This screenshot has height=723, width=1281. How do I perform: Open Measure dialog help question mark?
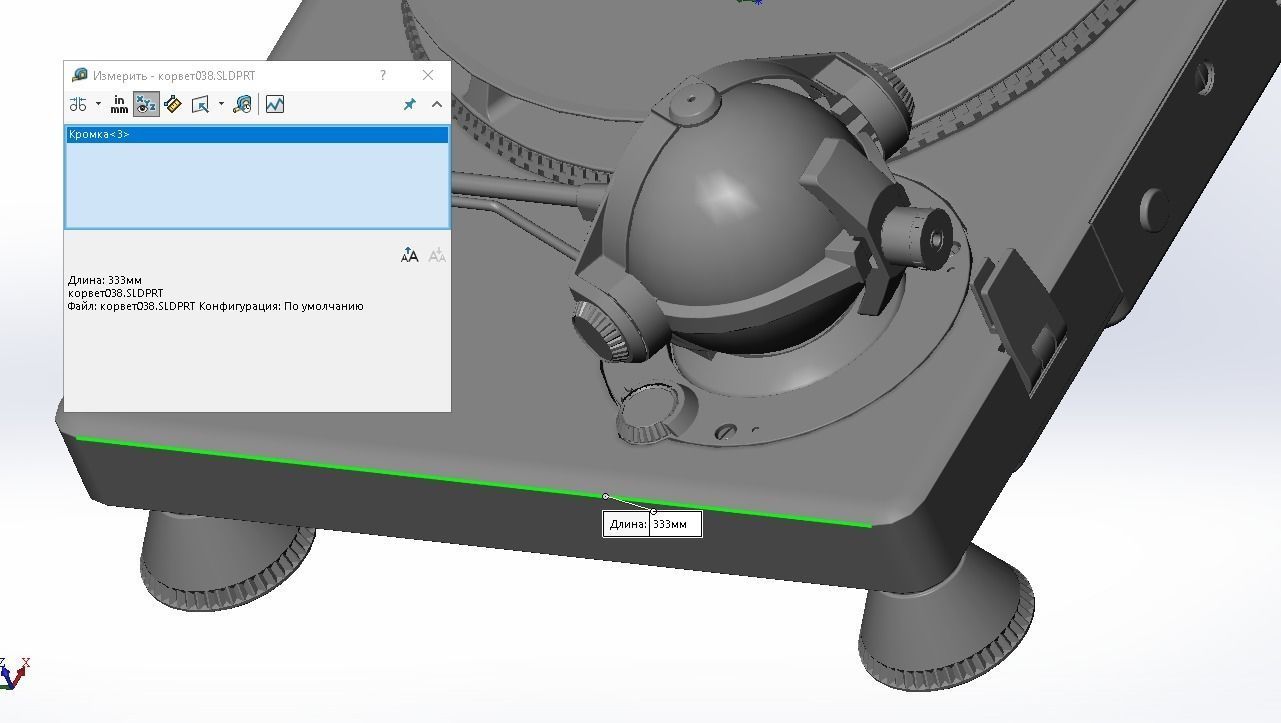pos(383,75)
